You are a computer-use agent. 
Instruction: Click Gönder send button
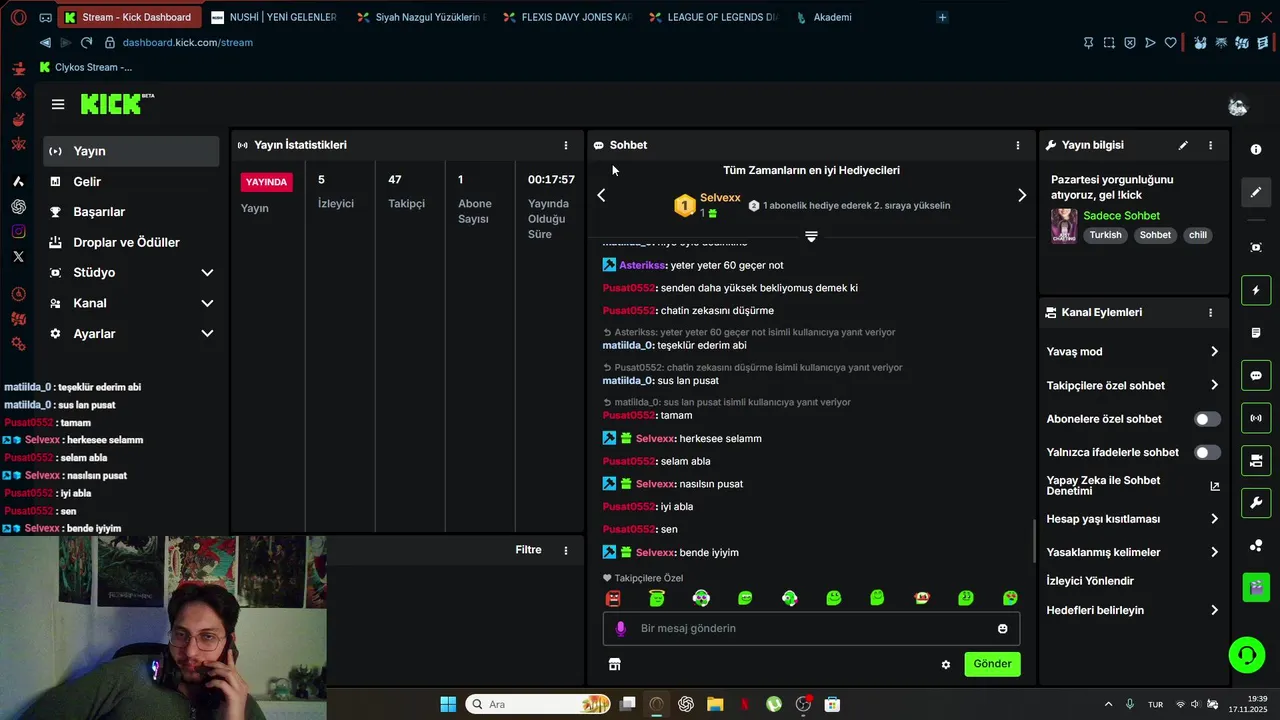coord(992,664)
